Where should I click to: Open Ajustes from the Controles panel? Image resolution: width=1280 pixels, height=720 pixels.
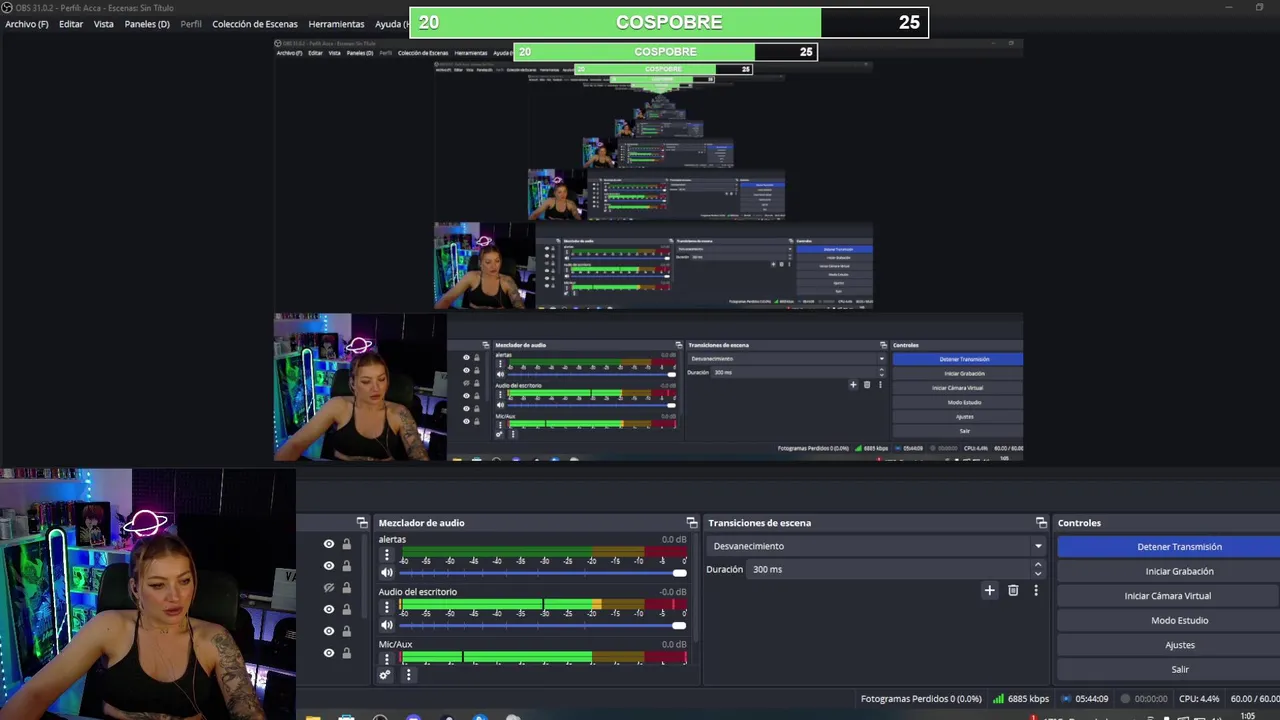[1168, 645]
